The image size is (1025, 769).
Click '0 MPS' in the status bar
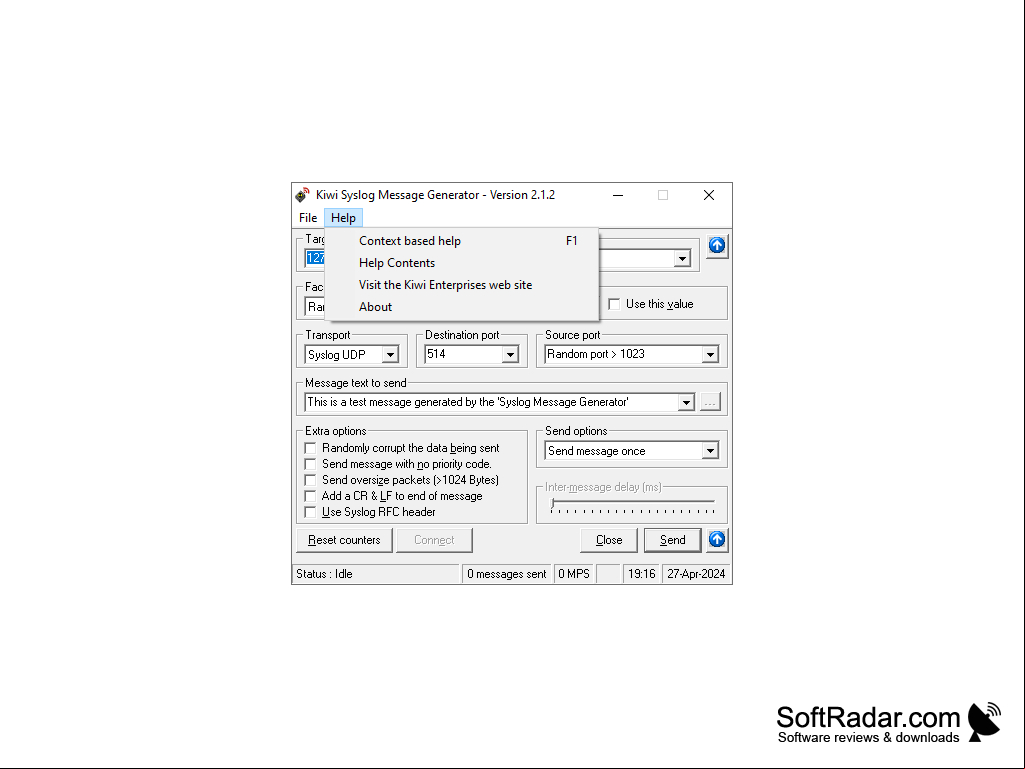(x=574, y=574)
